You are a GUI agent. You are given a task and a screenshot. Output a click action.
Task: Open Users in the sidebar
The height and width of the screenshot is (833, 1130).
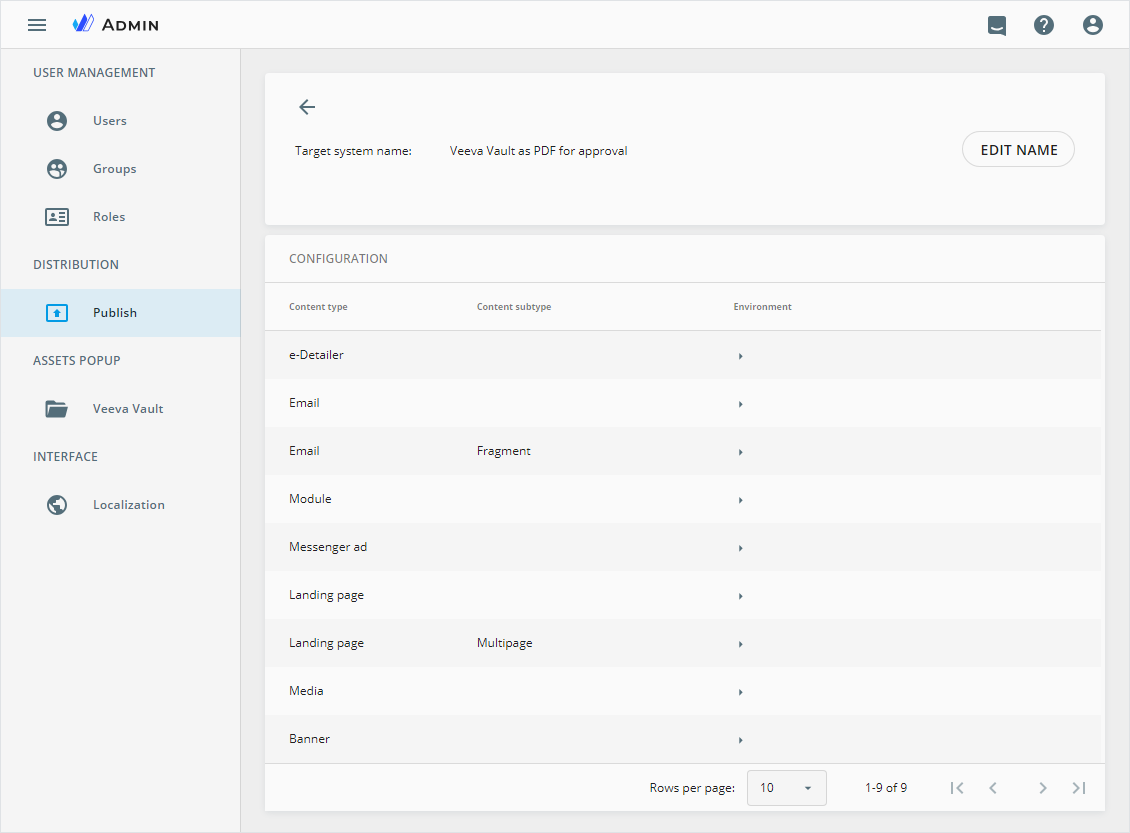109,121
